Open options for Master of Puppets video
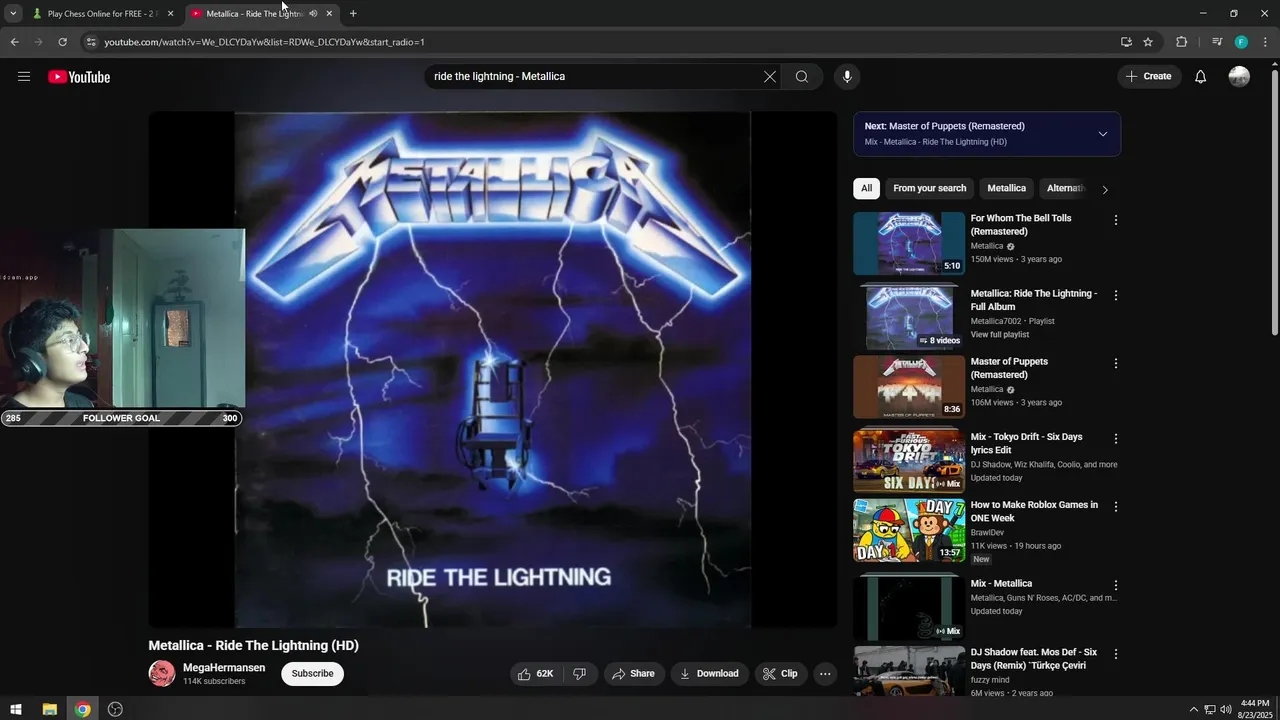Image resolution: width=1280 pixels, height=720 pixels. click(1116, 364)
